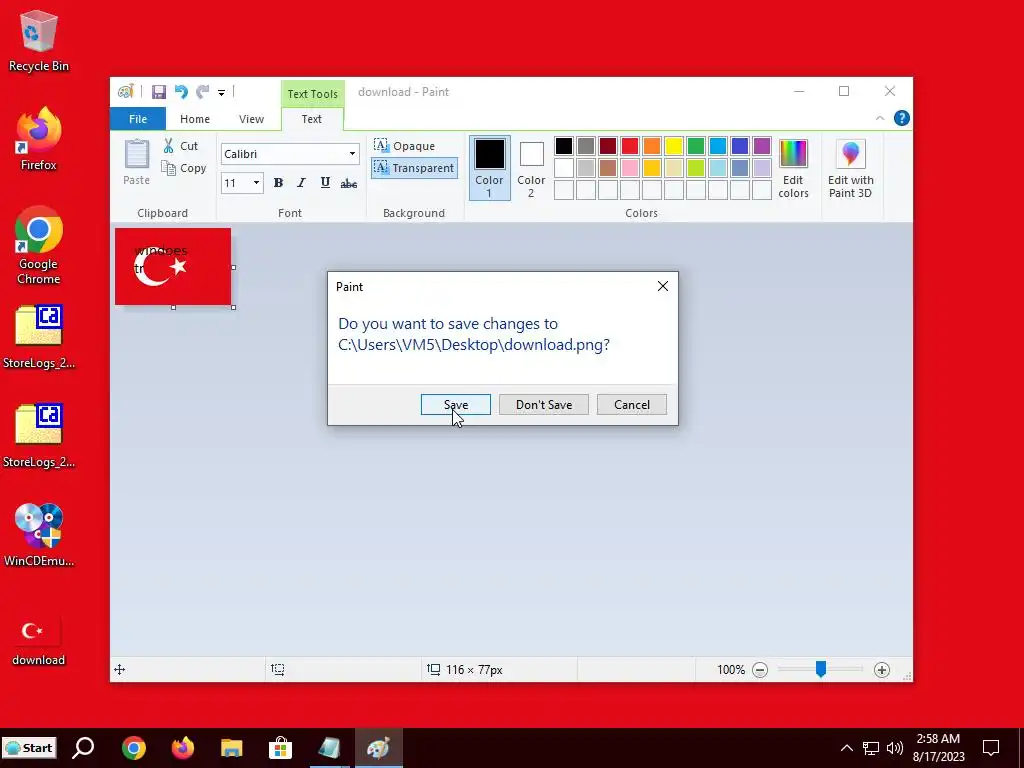Select Color 2 background box
The height and width of the screenshot is (768, 1024).
point(531,167)
